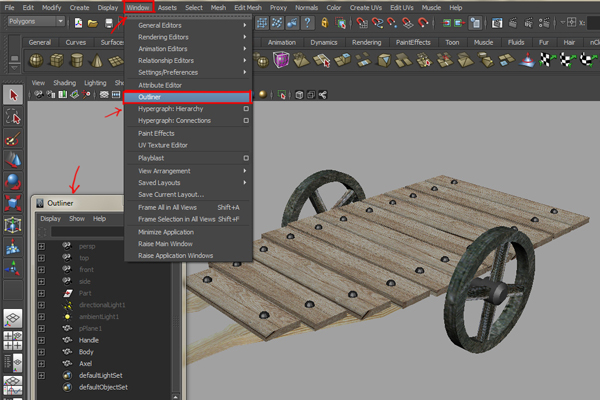The image size is (600, 400).
Task: Create a polygon cylinder from shelf
Action: tap(77, 60)
